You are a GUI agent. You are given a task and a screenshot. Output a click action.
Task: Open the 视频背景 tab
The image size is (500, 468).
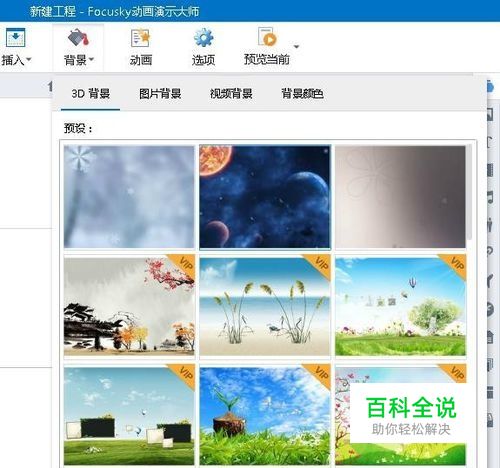pos(231,94)
